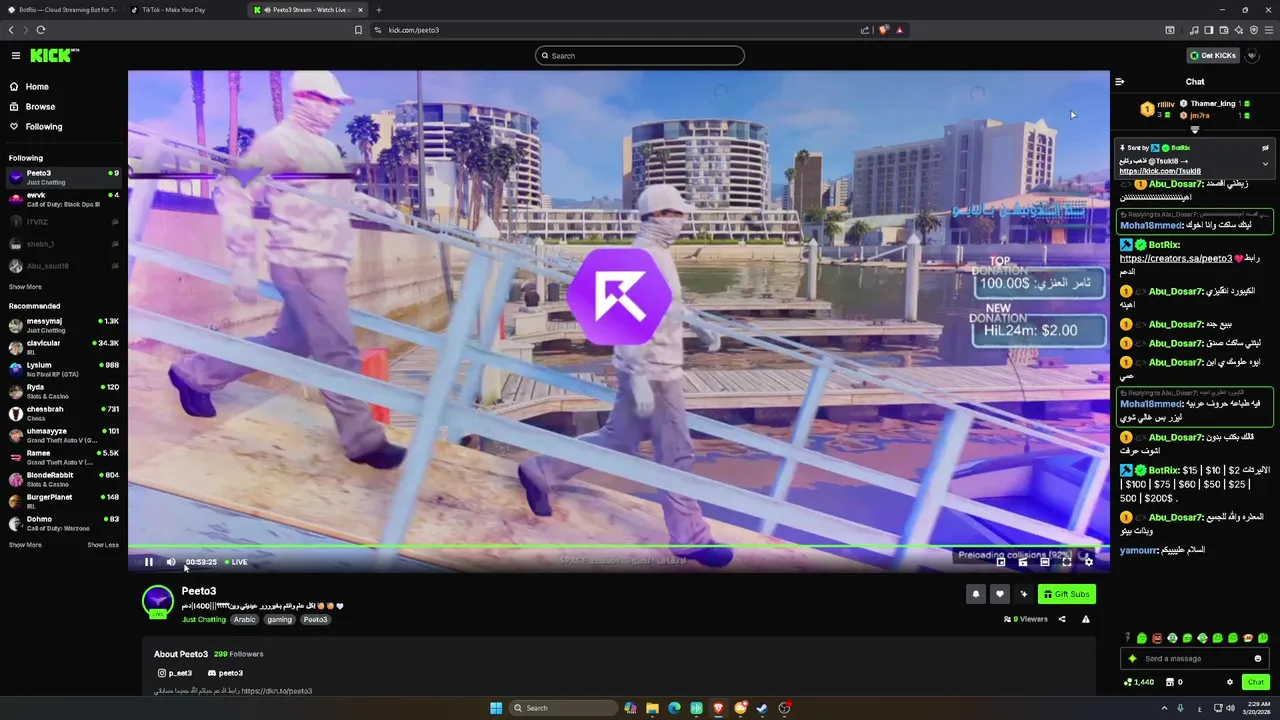Open p_eet3 Instagram link
The height and width of the screenshot is (720, 1280).
point(175,673)
